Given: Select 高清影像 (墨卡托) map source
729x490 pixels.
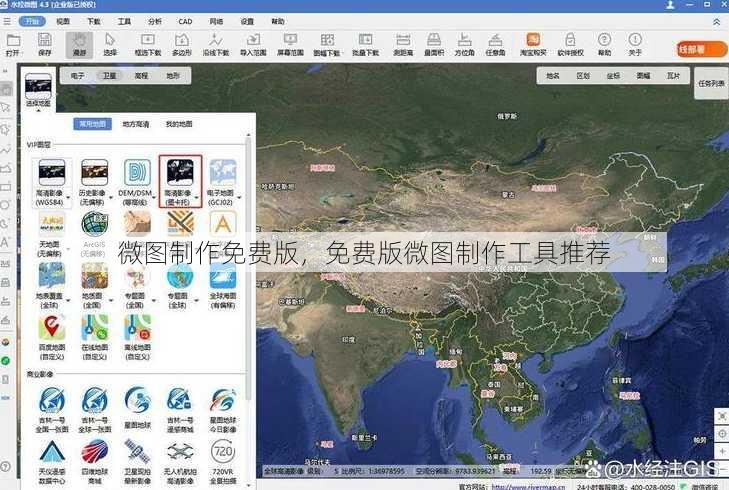Looking at the screenshot, I should [x=179, y=182].
